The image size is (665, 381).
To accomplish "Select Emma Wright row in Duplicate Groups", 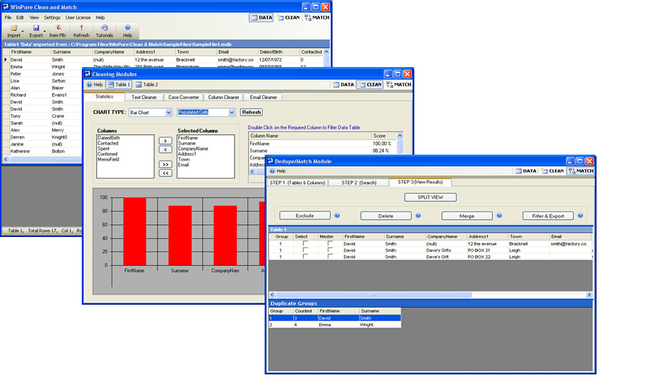I will (x=335, y=325).
